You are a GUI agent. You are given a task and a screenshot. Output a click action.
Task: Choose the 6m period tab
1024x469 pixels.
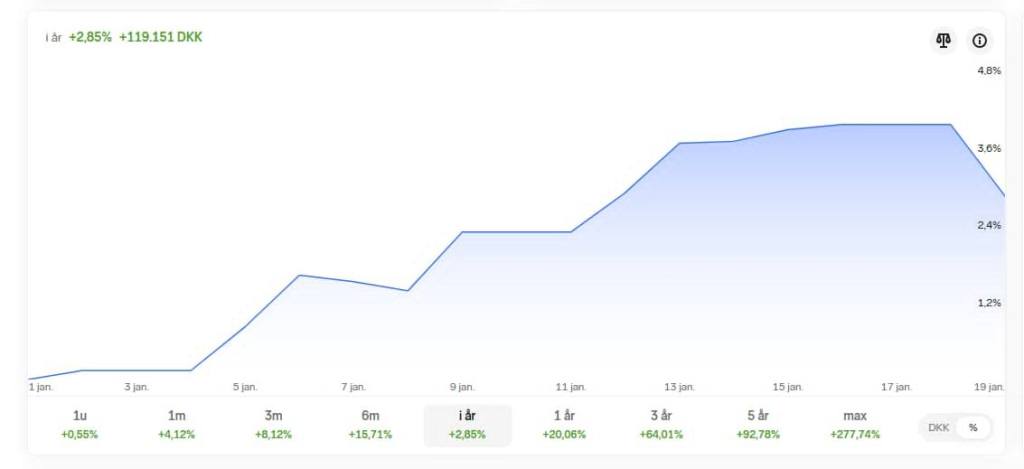point(370,424)
